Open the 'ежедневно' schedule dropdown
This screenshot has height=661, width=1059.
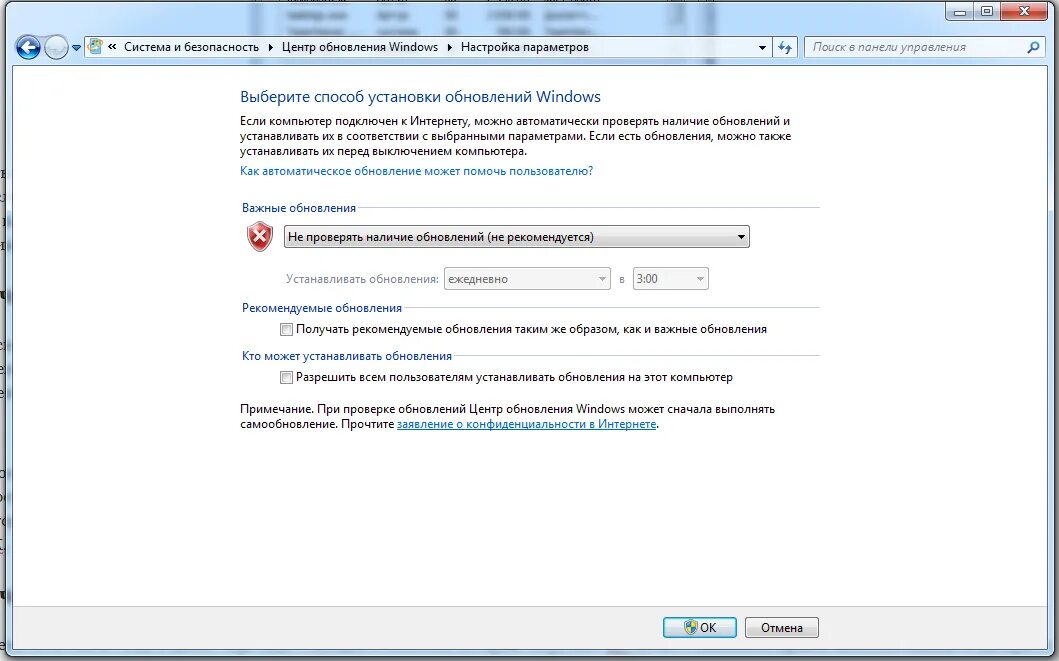(x=527, y=279)
